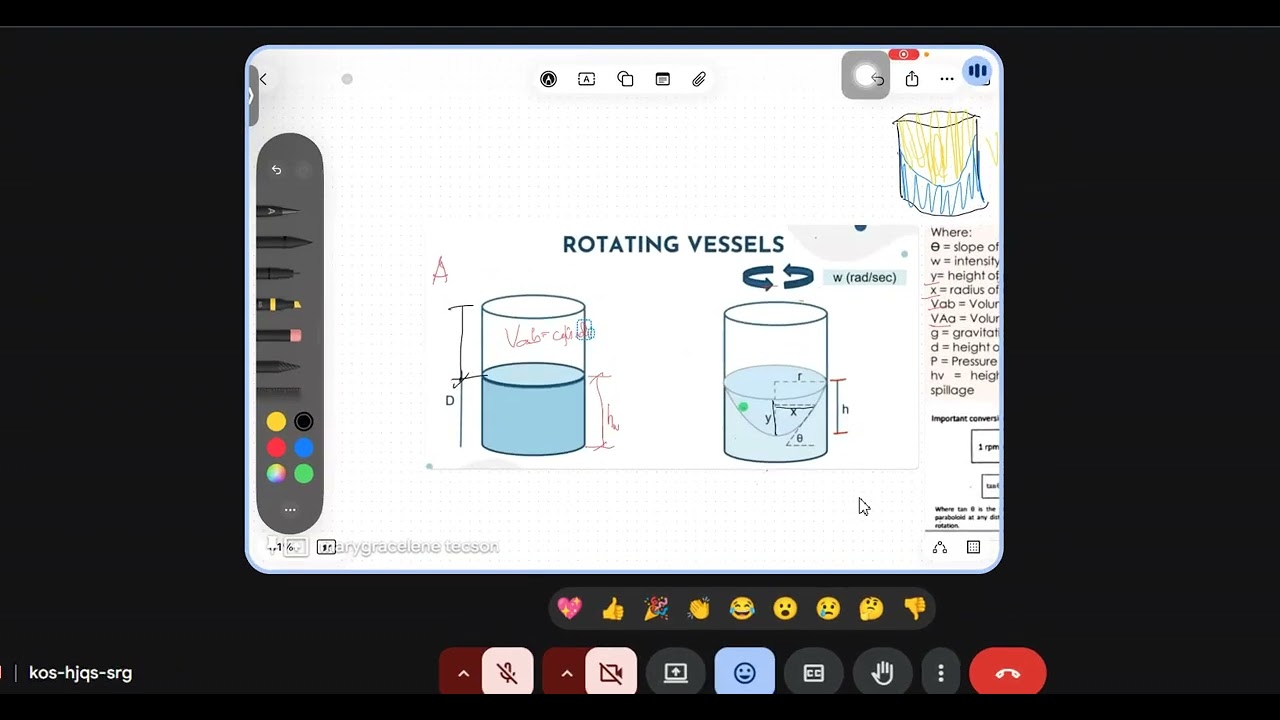Click the w (rad/sec) label
The image size is (1280, 720).
(864, 277)
